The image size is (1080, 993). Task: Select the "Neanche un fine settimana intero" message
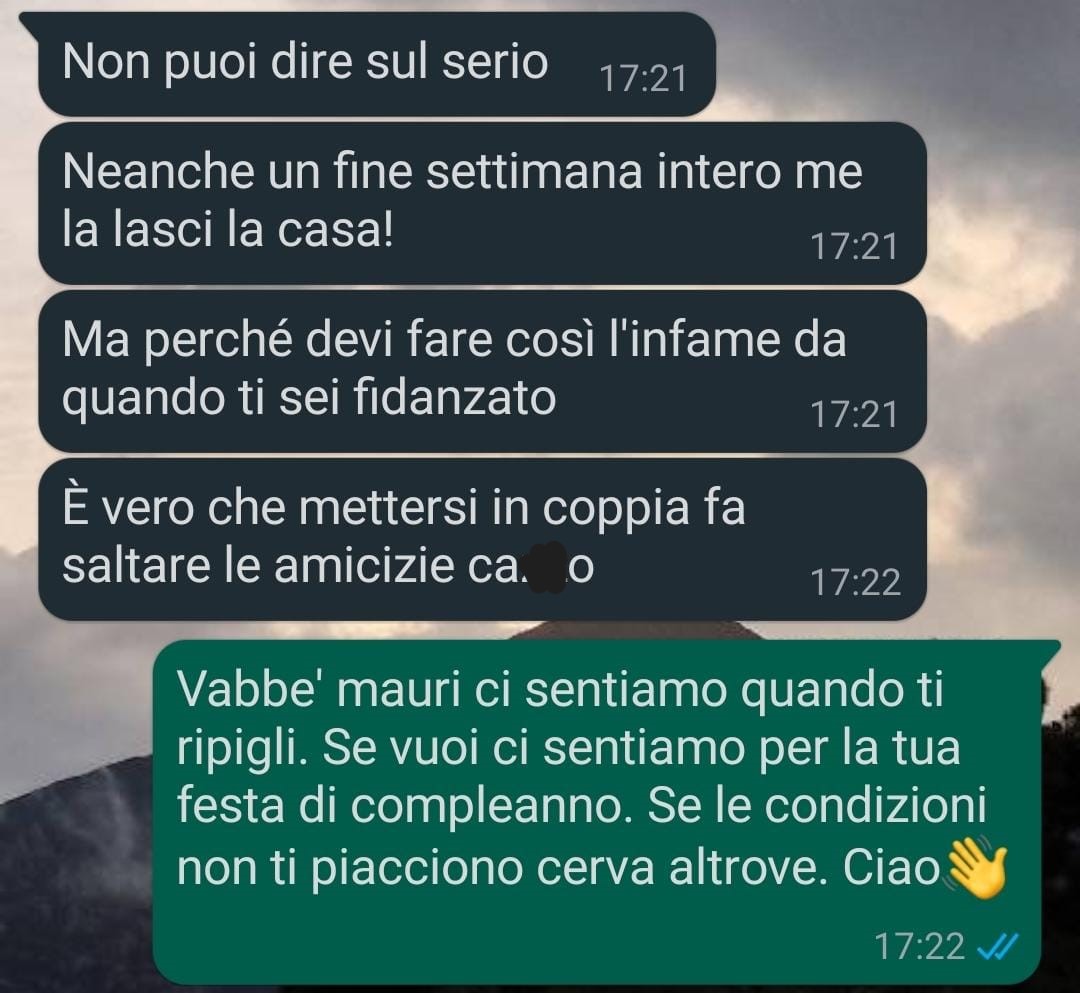coord(482,202)
